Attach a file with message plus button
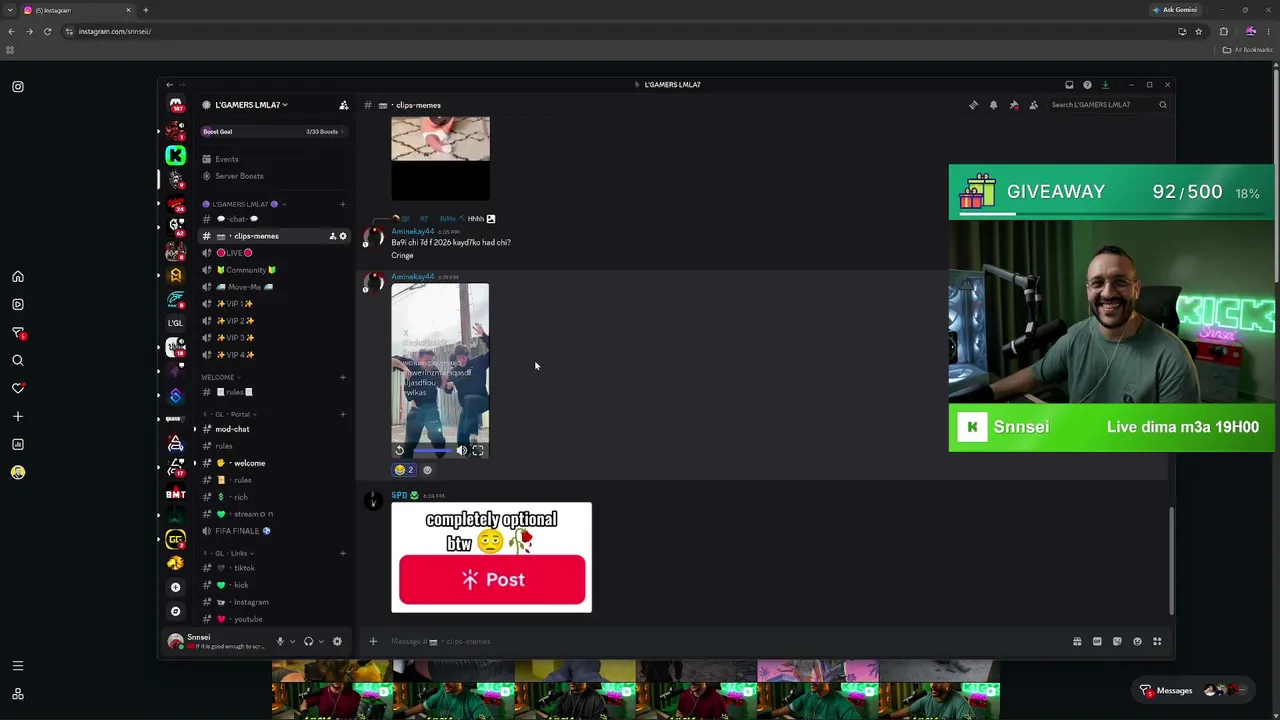Screen dimensions: 1280x720 (x=373, y=641)
